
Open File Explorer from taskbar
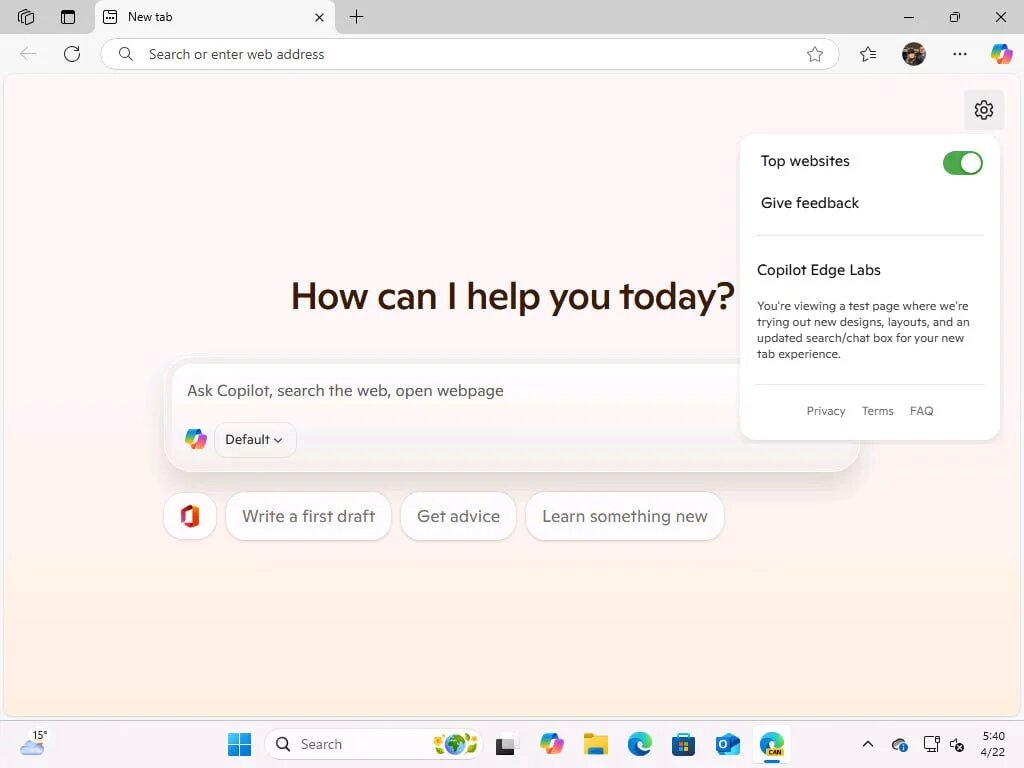click(596, 744)
